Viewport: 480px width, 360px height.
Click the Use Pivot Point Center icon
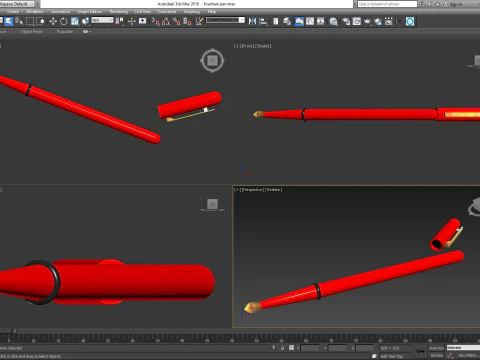point(119,21)
